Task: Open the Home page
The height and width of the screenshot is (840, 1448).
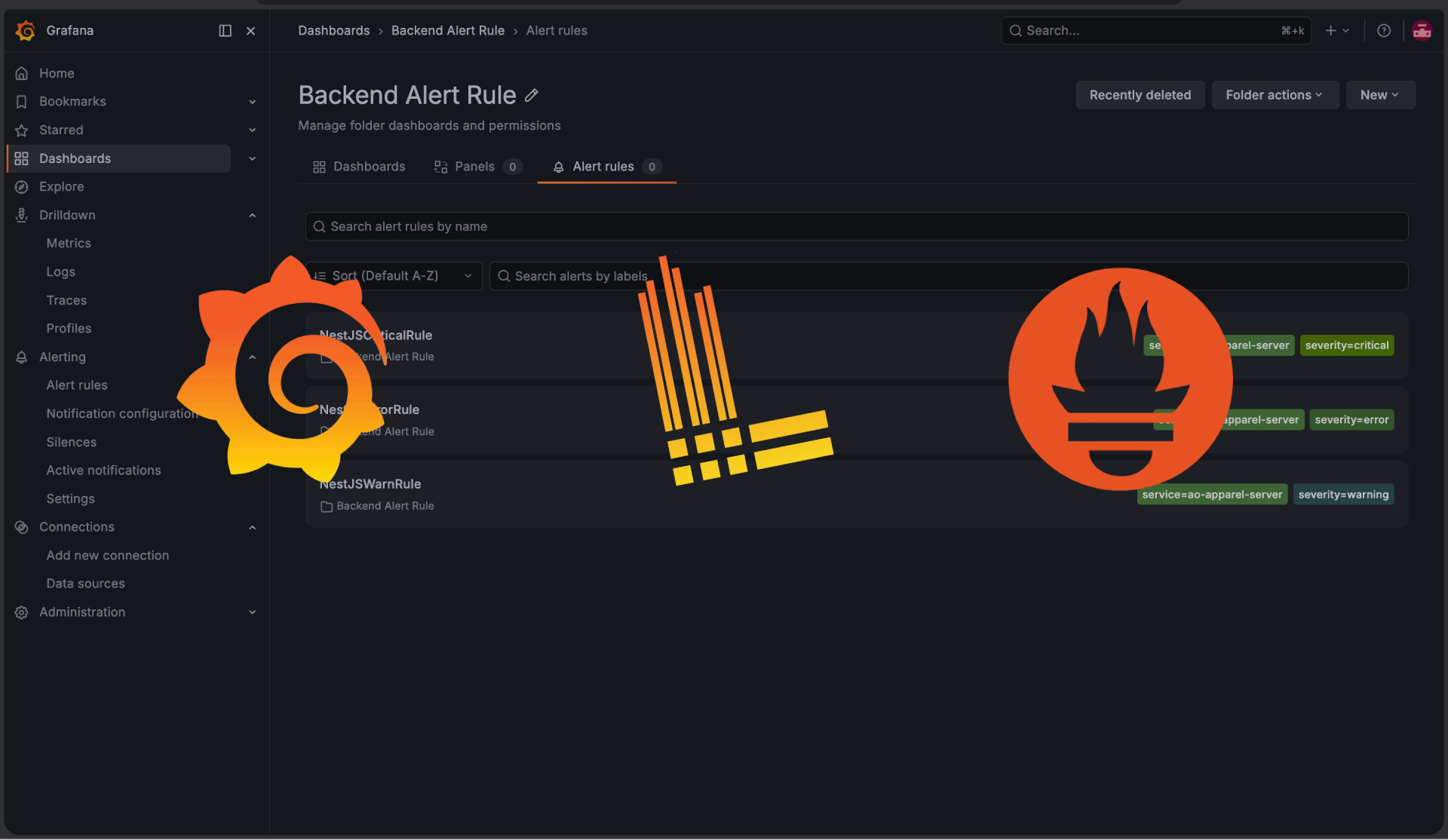Action: coord(57,73)
